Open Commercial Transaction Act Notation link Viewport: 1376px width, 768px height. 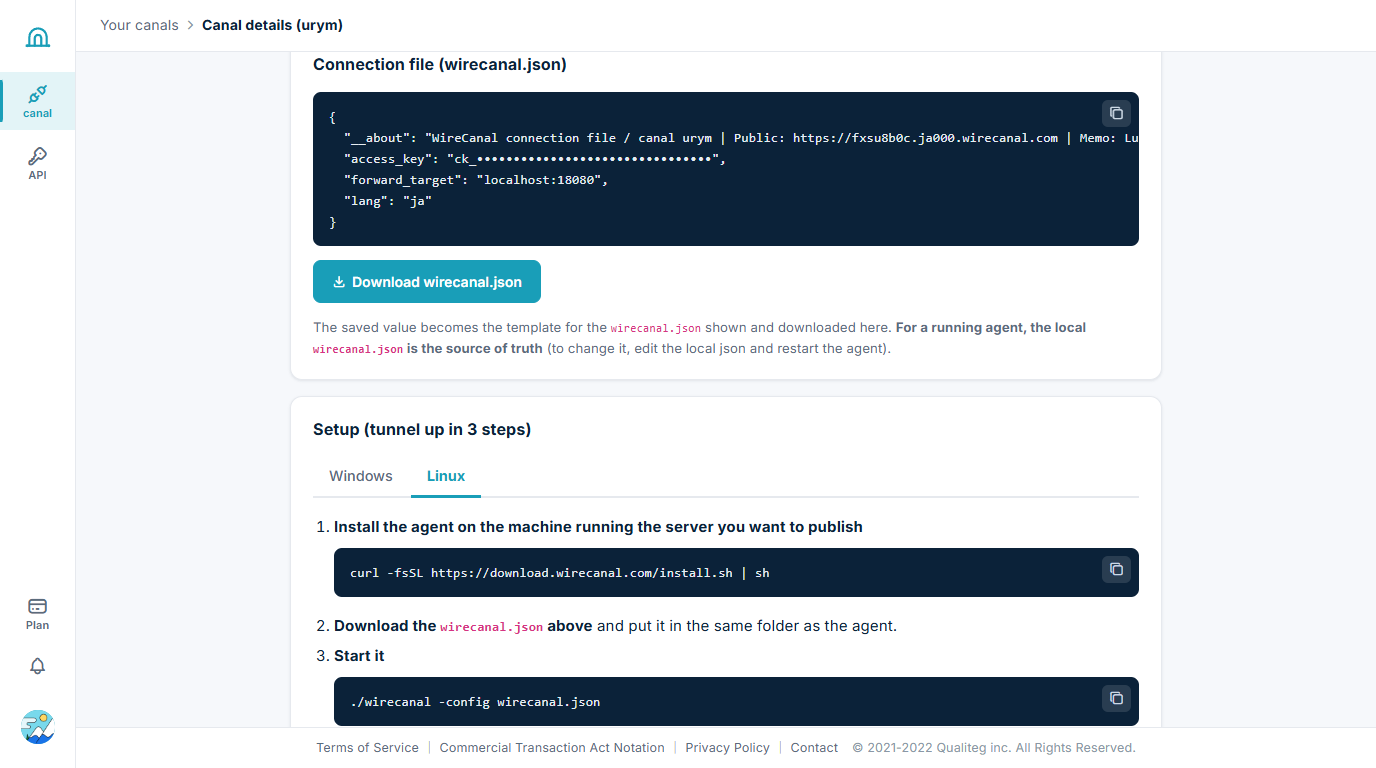point(552,748)
